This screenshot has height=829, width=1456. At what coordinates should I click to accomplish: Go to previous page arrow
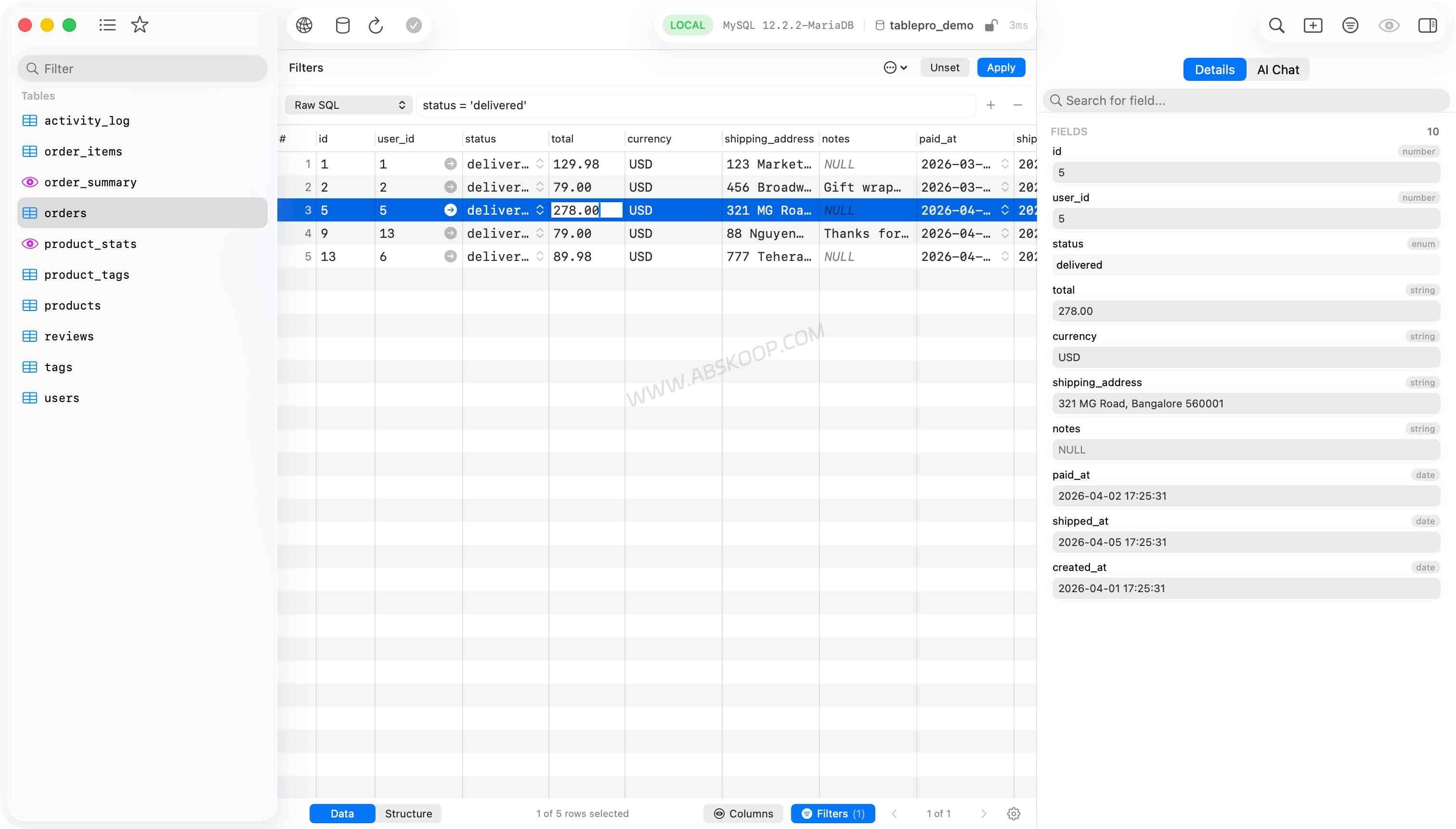[894, 814]
